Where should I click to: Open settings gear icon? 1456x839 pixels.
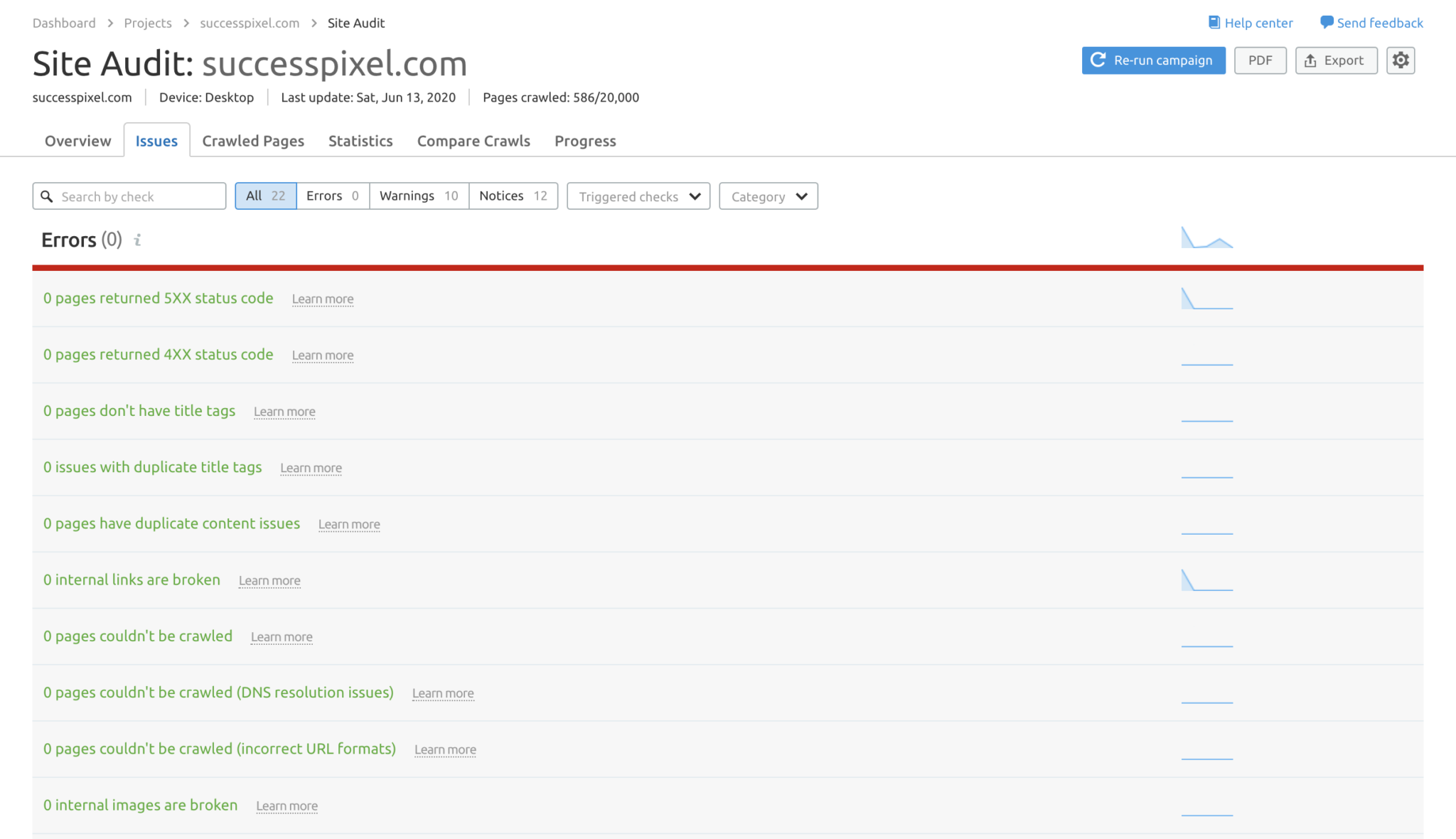pyautogui.click(x=1401, y=60)
